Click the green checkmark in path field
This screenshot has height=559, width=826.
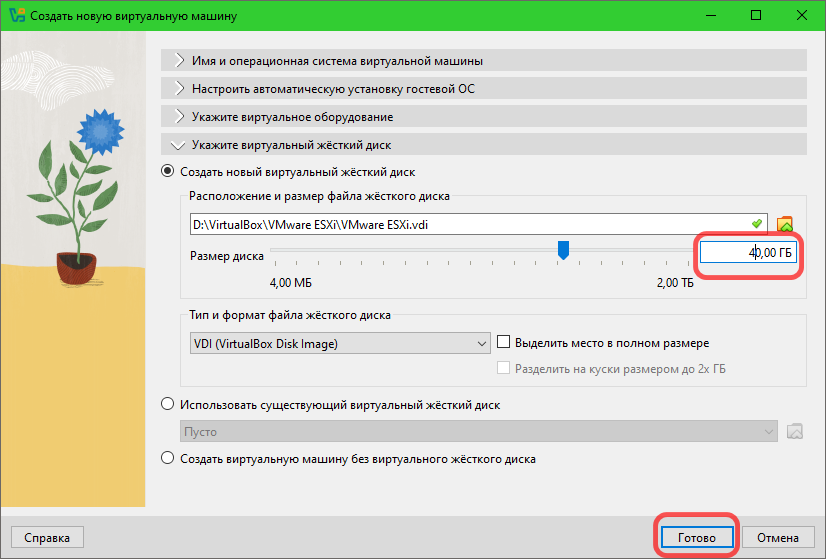[x=757, y=224]
